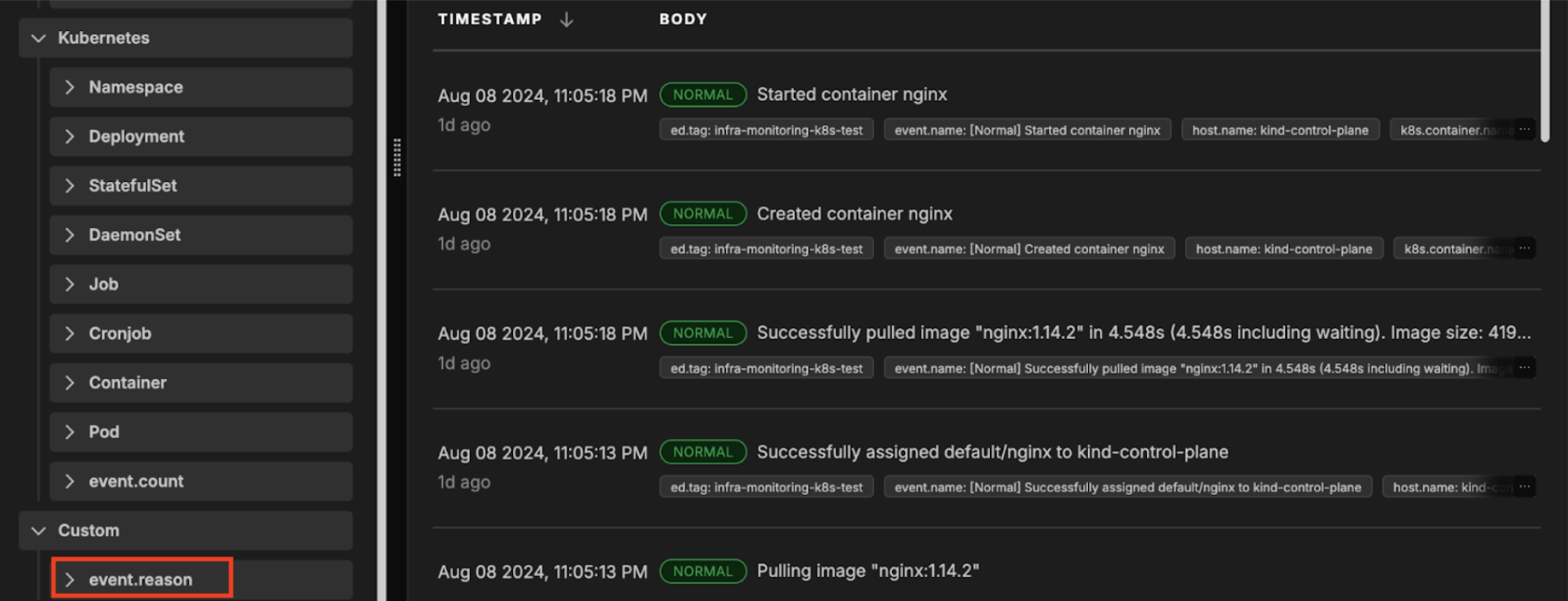The height and width of the screenshot is (601, 1568).
Task: Click the ellipsis on Successfully pulled image row
Action: click(x=1524, y=367)
